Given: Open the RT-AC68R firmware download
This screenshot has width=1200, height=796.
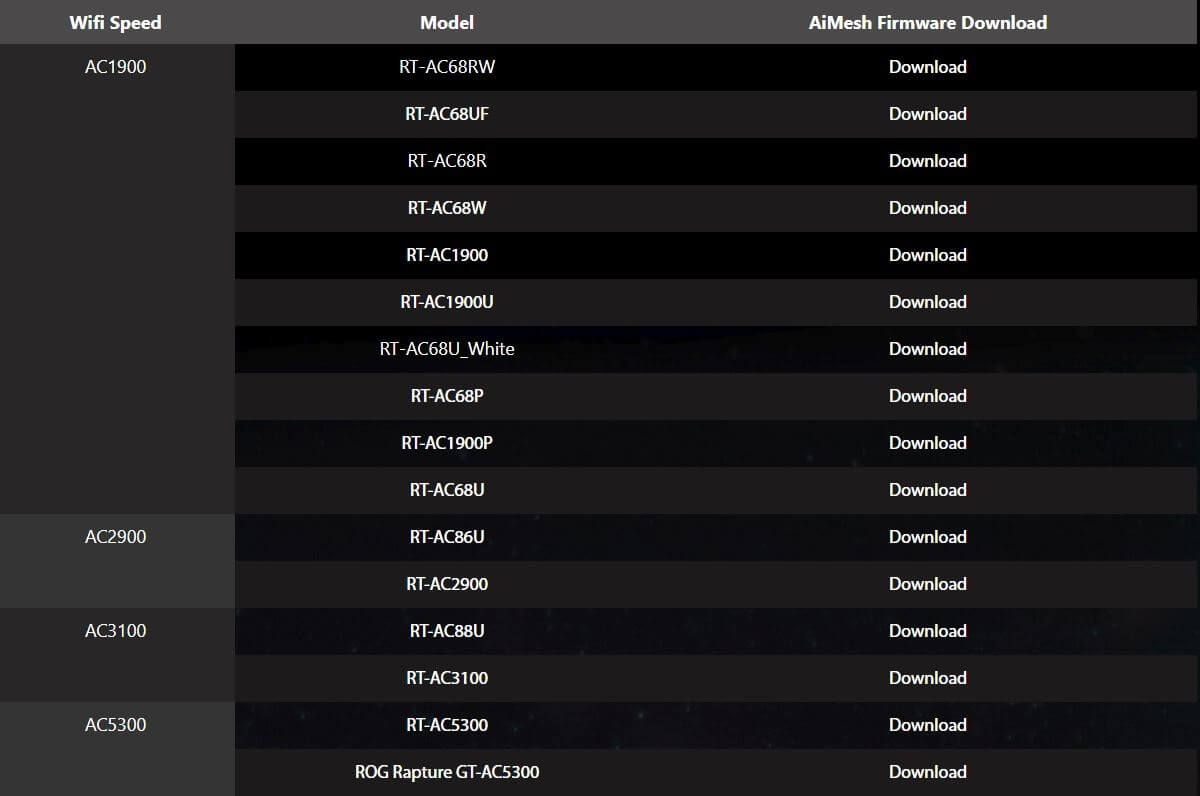Looking at the screenshot, I should (x=927, y=161).
